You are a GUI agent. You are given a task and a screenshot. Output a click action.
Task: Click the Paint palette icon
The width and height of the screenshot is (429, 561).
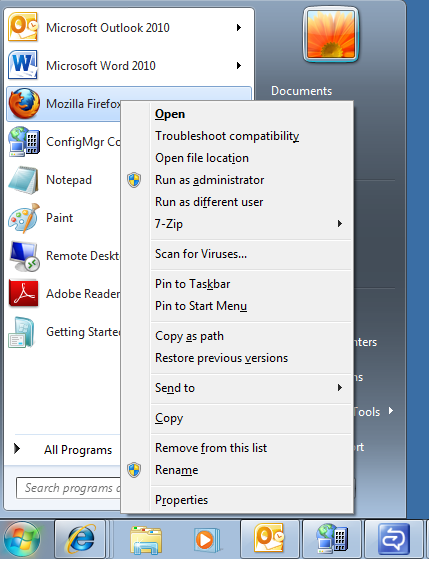coord(24,218)
